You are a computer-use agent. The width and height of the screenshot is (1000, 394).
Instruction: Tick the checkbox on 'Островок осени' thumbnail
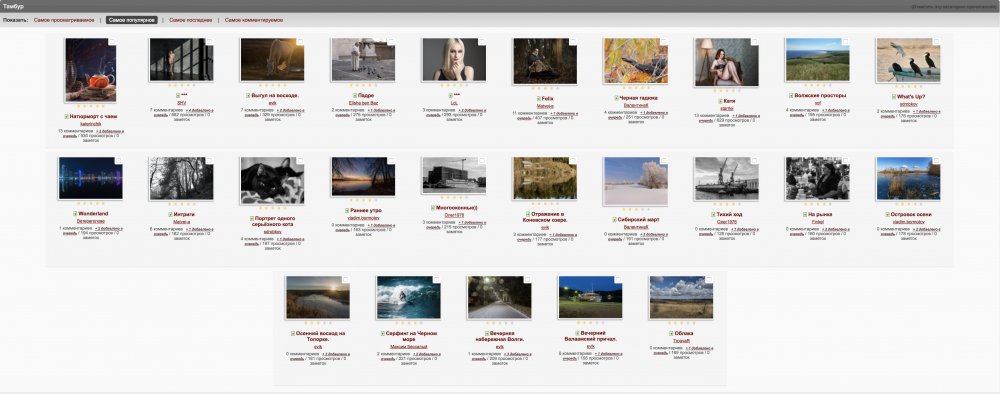pos(936,161)
